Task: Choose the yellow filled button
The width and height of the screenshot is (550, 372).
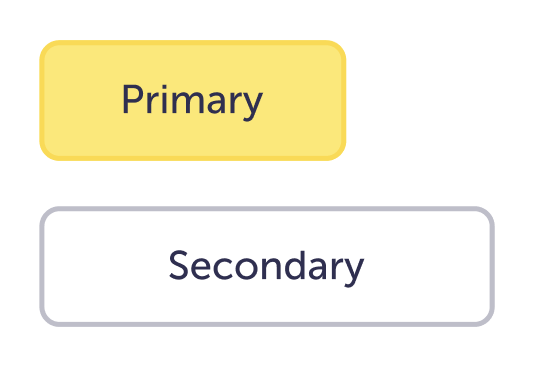Action: click(193, 101)
